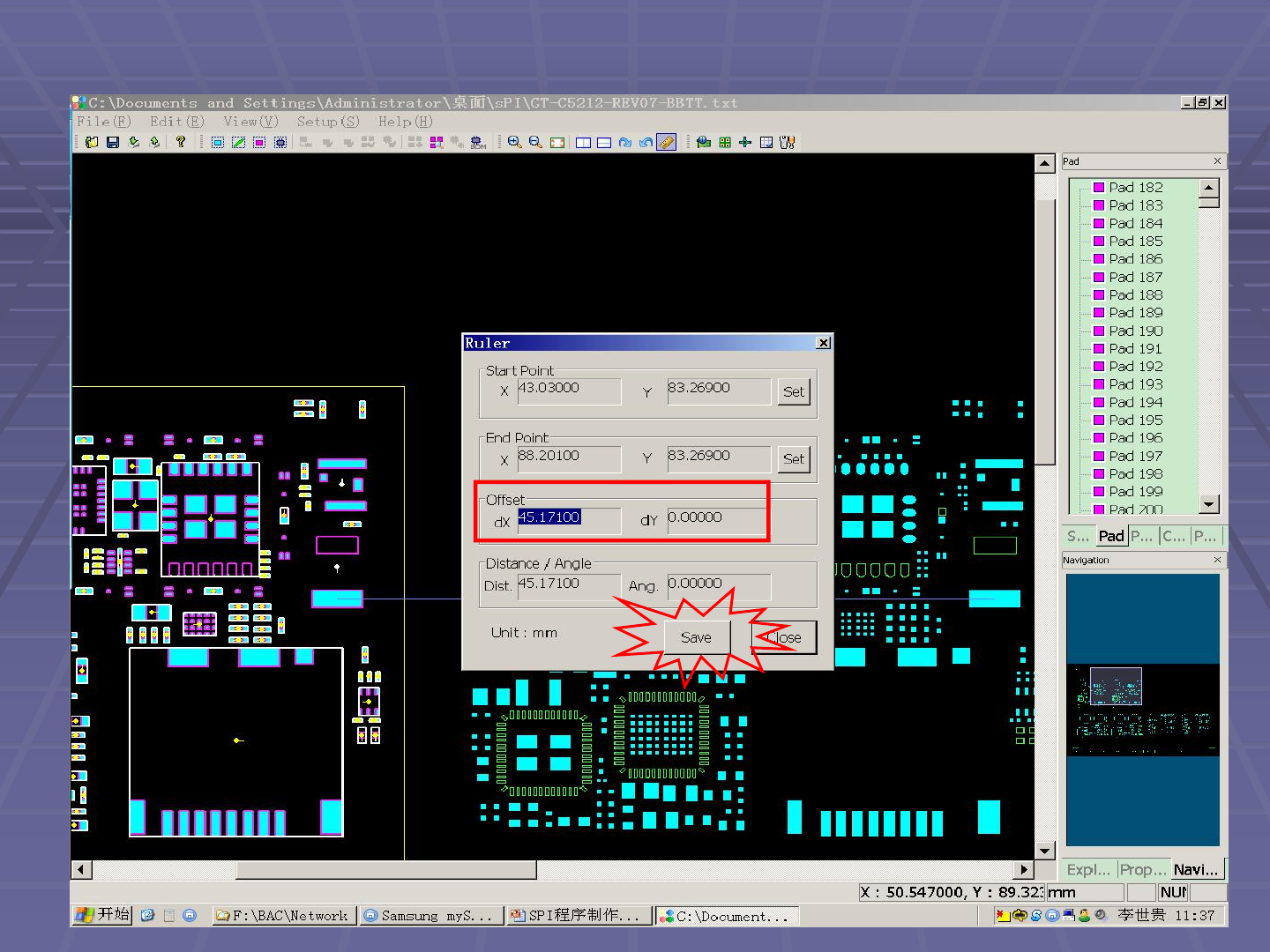Click the Navigation board overview thumbnail
1270x952 pixels.
tap(1143, 710)
